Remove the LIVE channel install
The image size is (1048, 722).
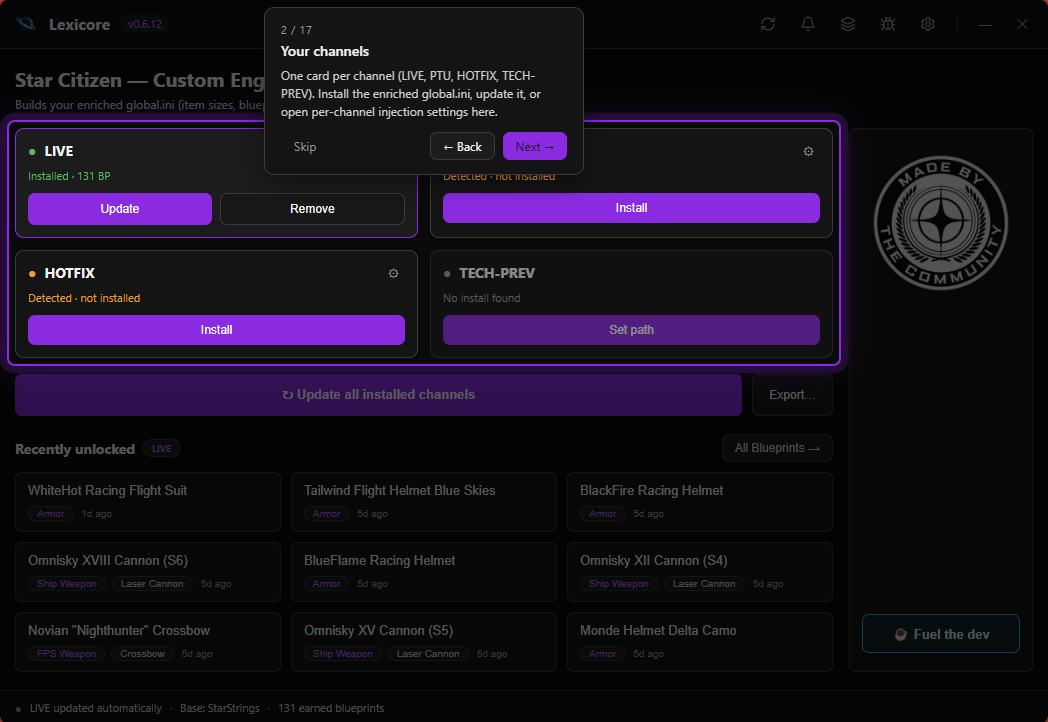pos(312,209)
